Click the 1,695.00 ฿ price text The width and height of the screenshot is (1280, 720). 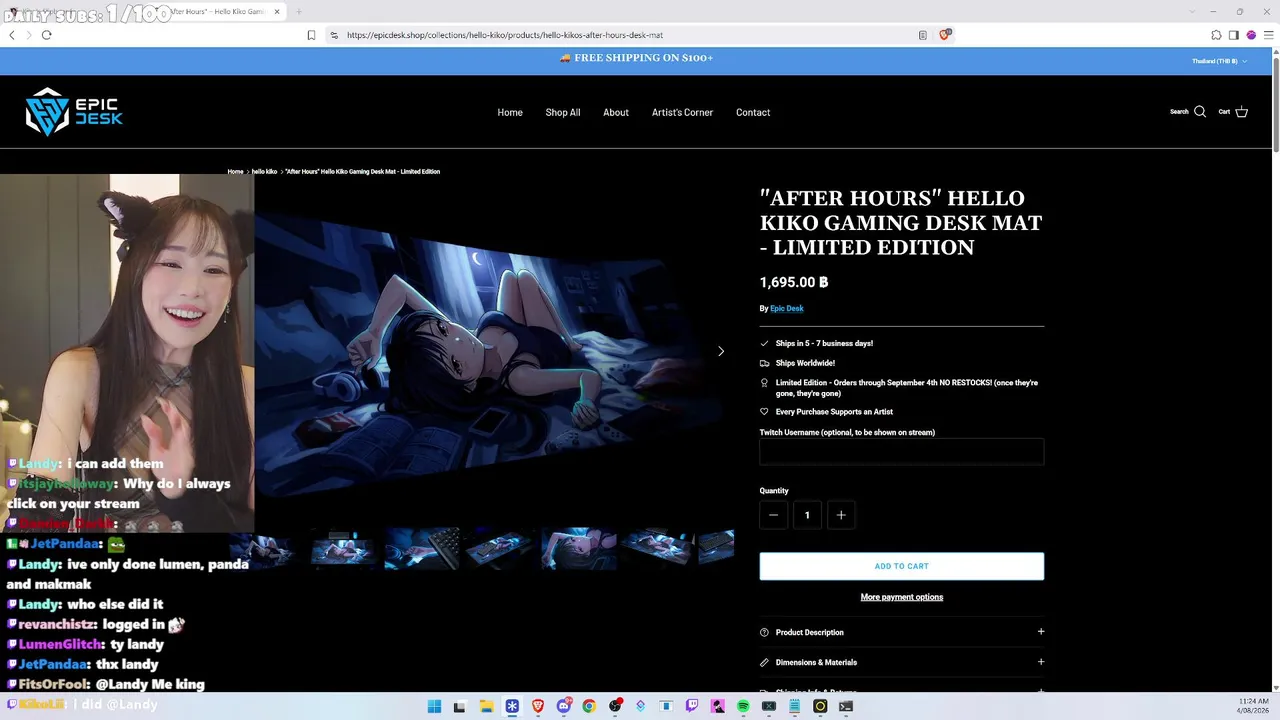pyautogui.click(x=794, y=283)
